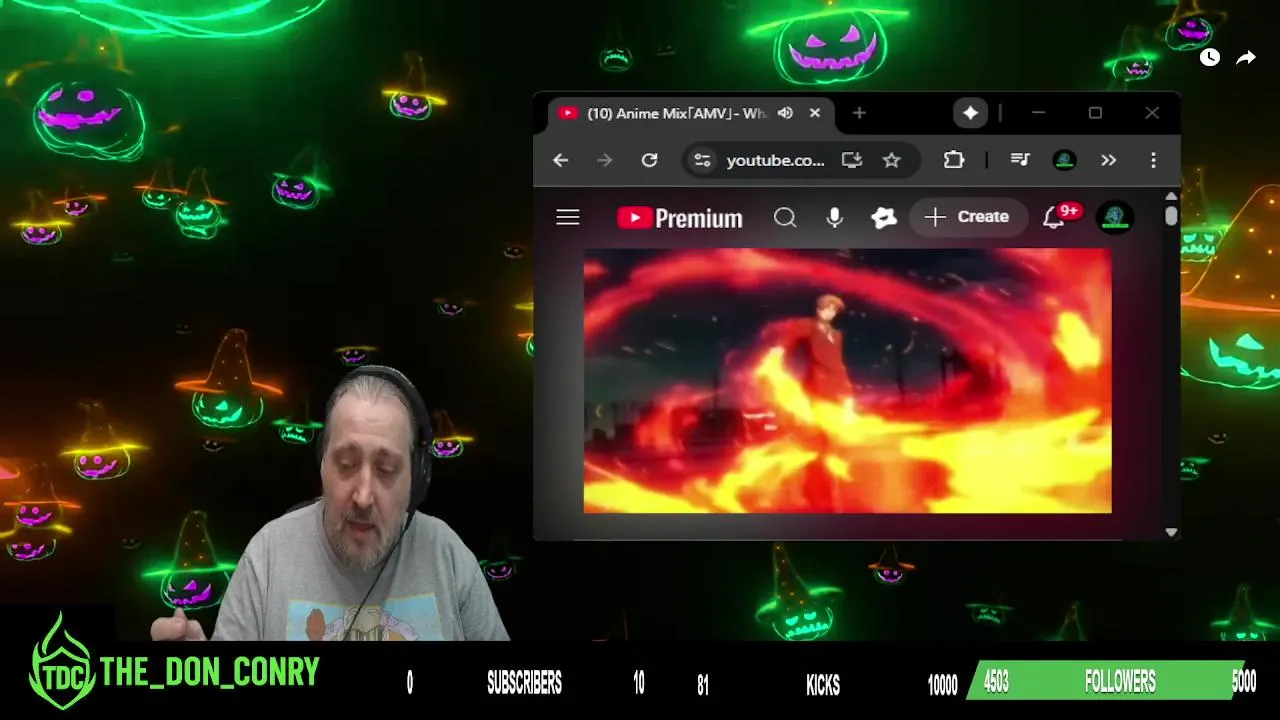Minimize the browser window
Screen dimensions: 1280x720
1038,113
